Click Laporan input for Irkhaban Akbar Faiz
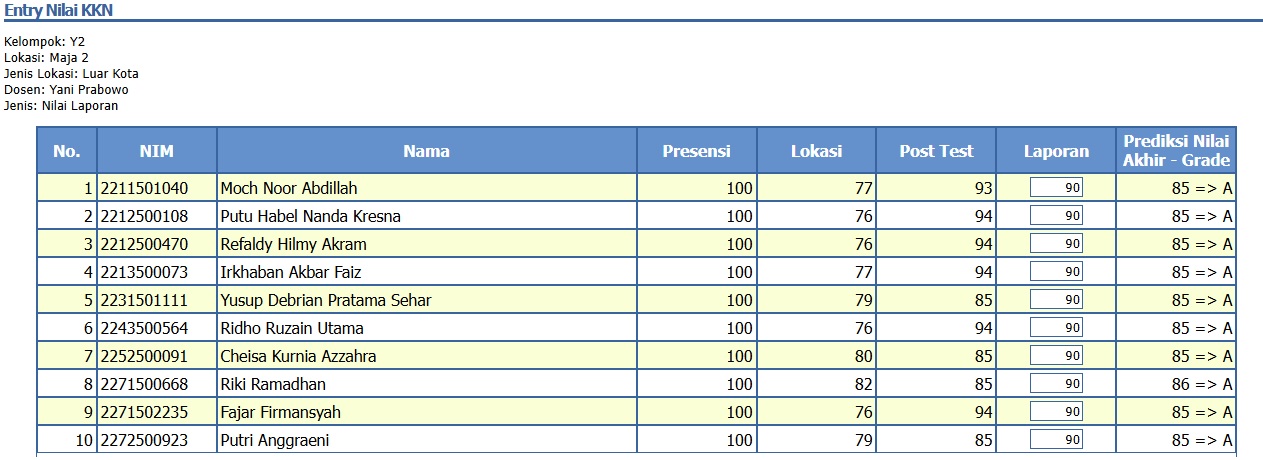 [x=1057, y=272]
